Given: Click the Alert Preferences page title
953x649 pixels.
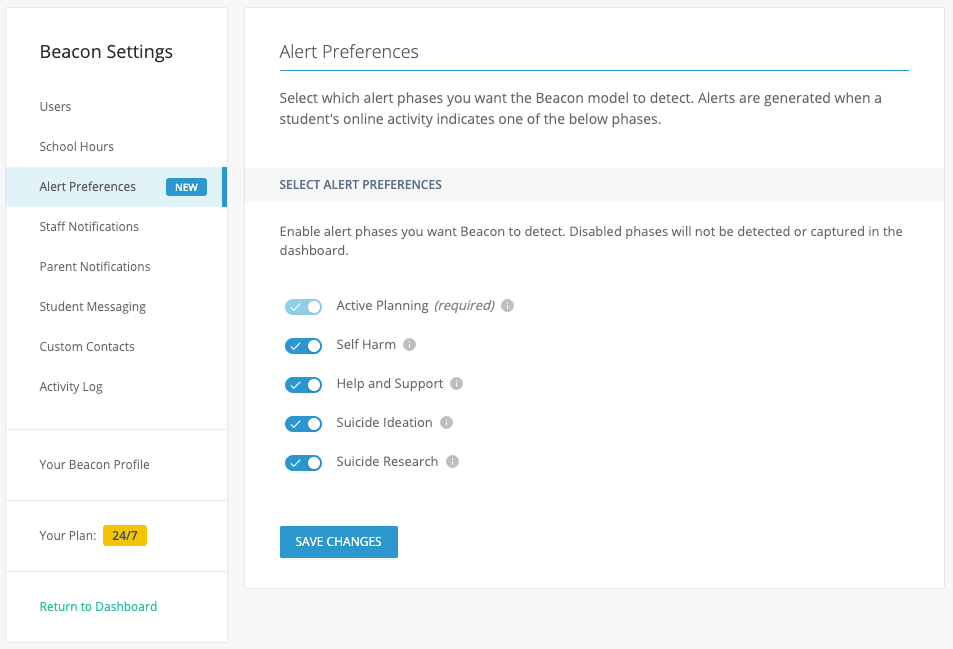Looking at the screenshot, I should [x=349, y=52].
